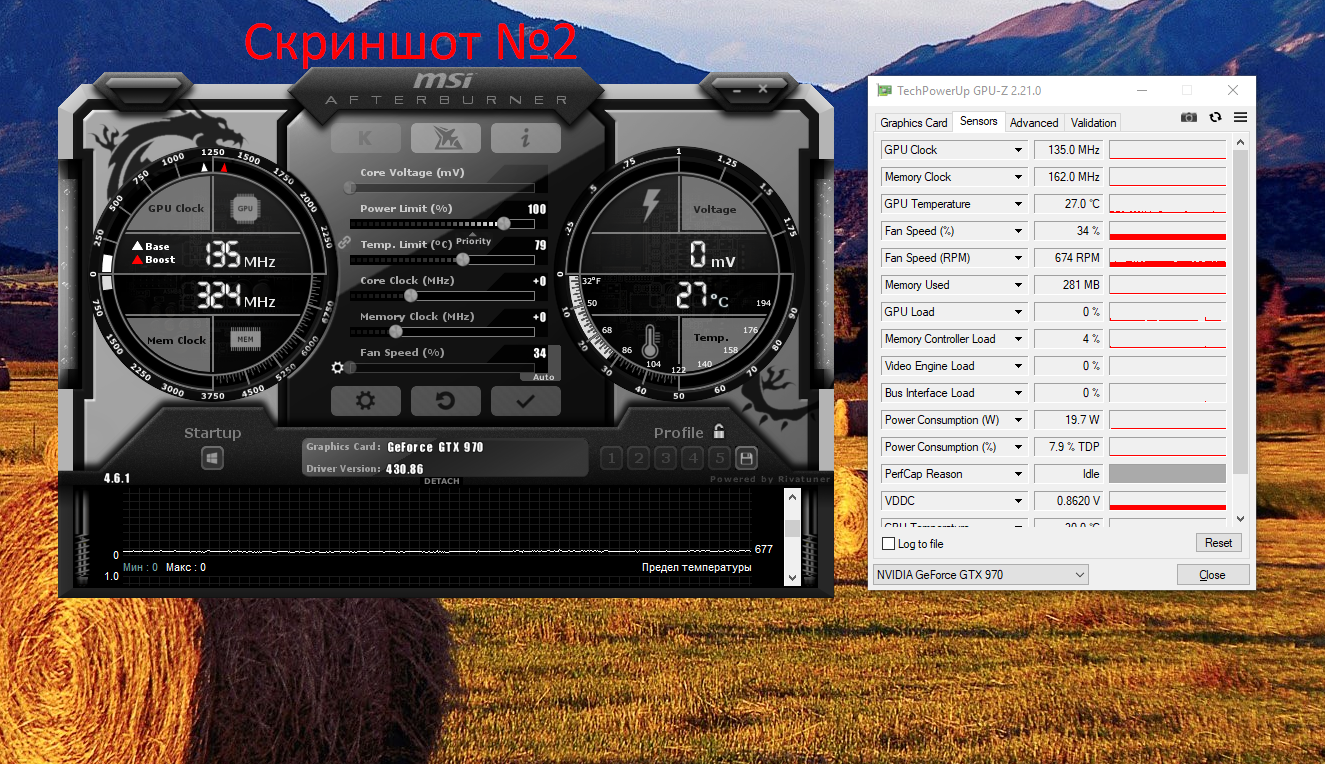Open the PerfCap Reason dropdown
Viewport: 1325px width, 764px height.
[x=1019, y=474]
